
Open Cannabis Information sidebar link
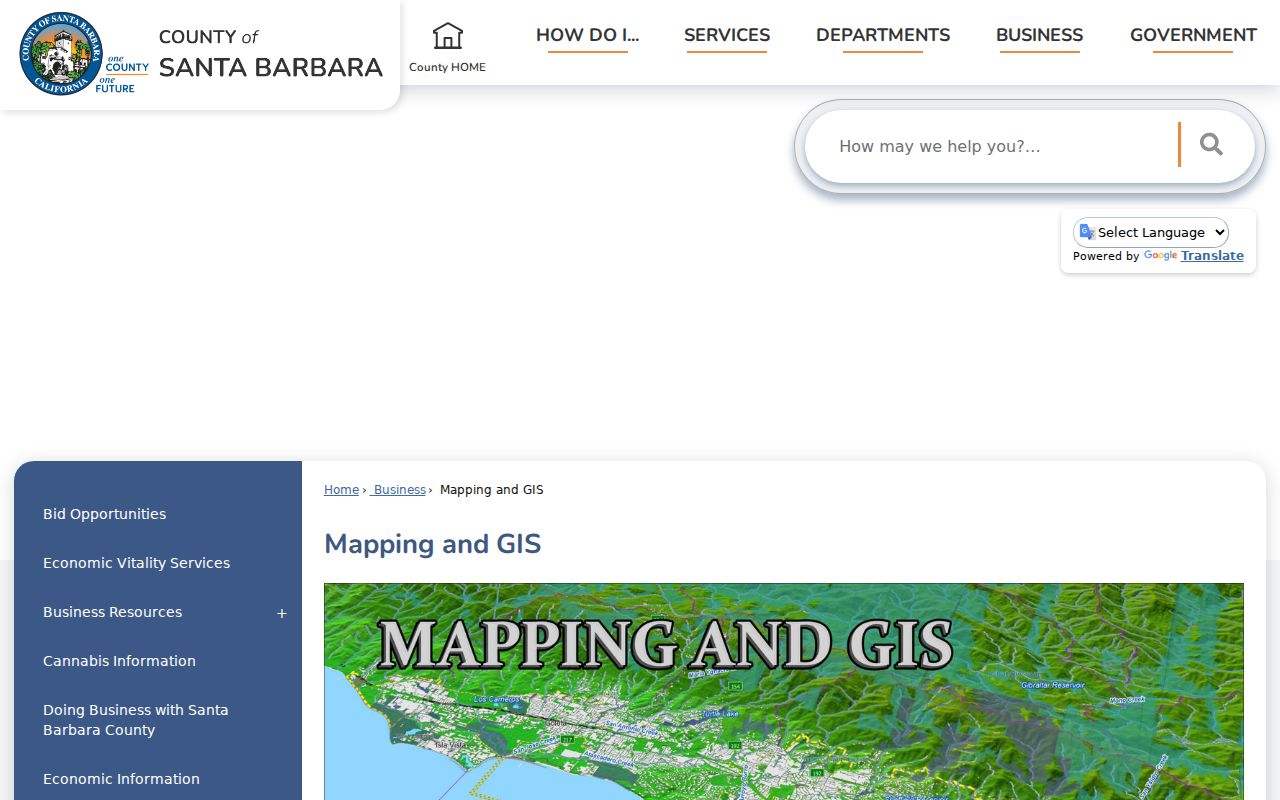[119, 661]
